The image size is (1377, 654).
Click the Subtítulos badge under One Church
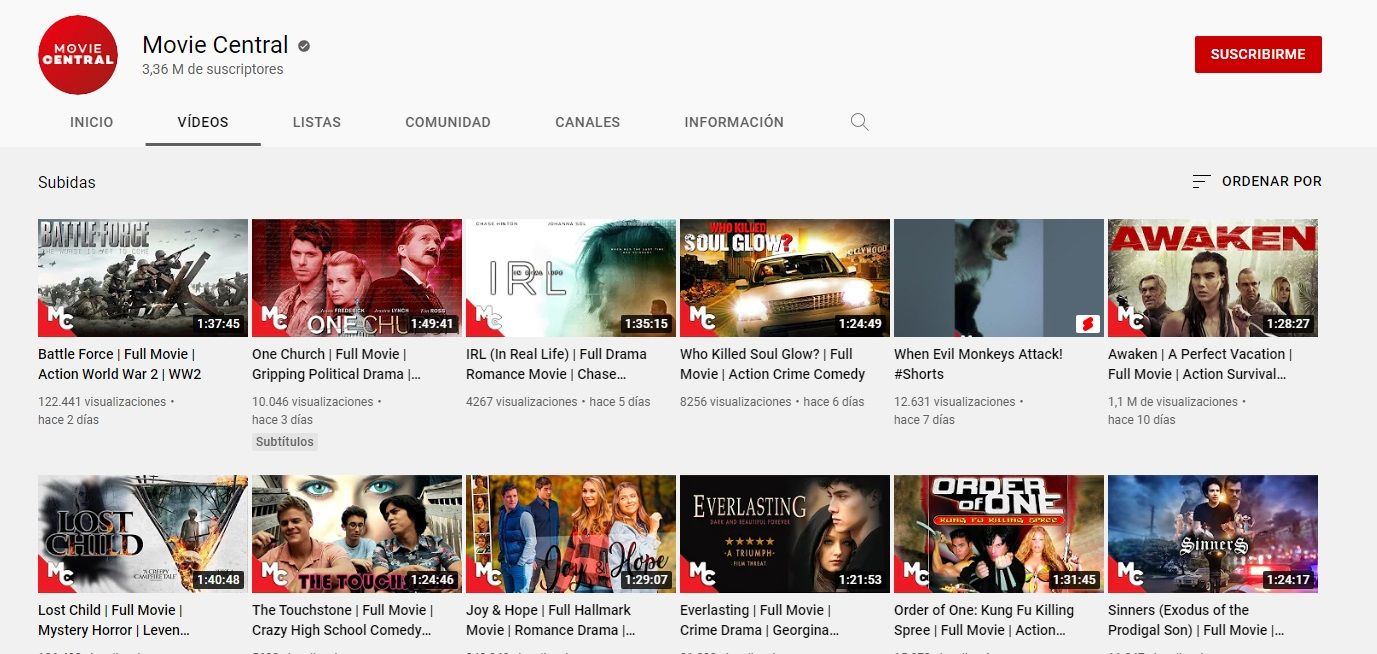pyautogui.click(x=284, y=442)
